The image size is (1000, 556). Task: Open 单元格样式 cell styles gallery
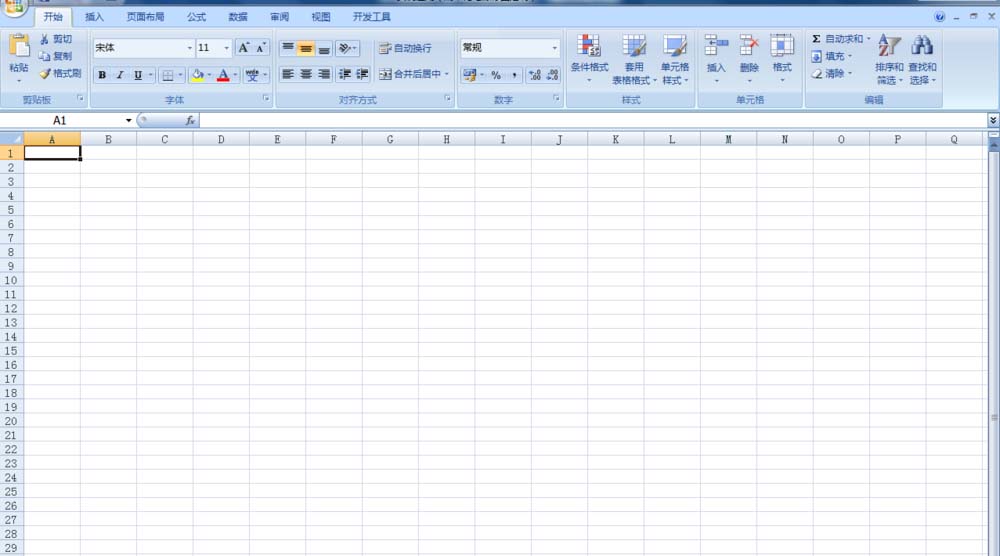point(675,60)
